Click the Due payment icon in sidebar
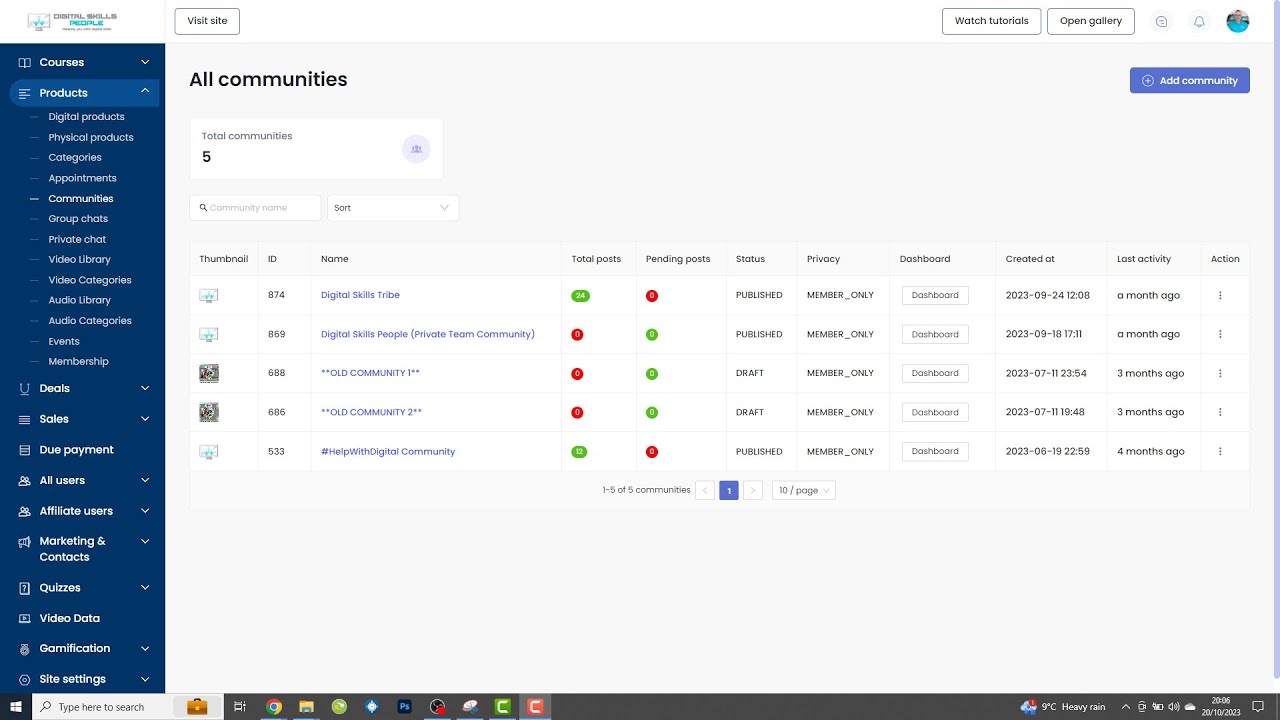 click(x=25, y=450)
